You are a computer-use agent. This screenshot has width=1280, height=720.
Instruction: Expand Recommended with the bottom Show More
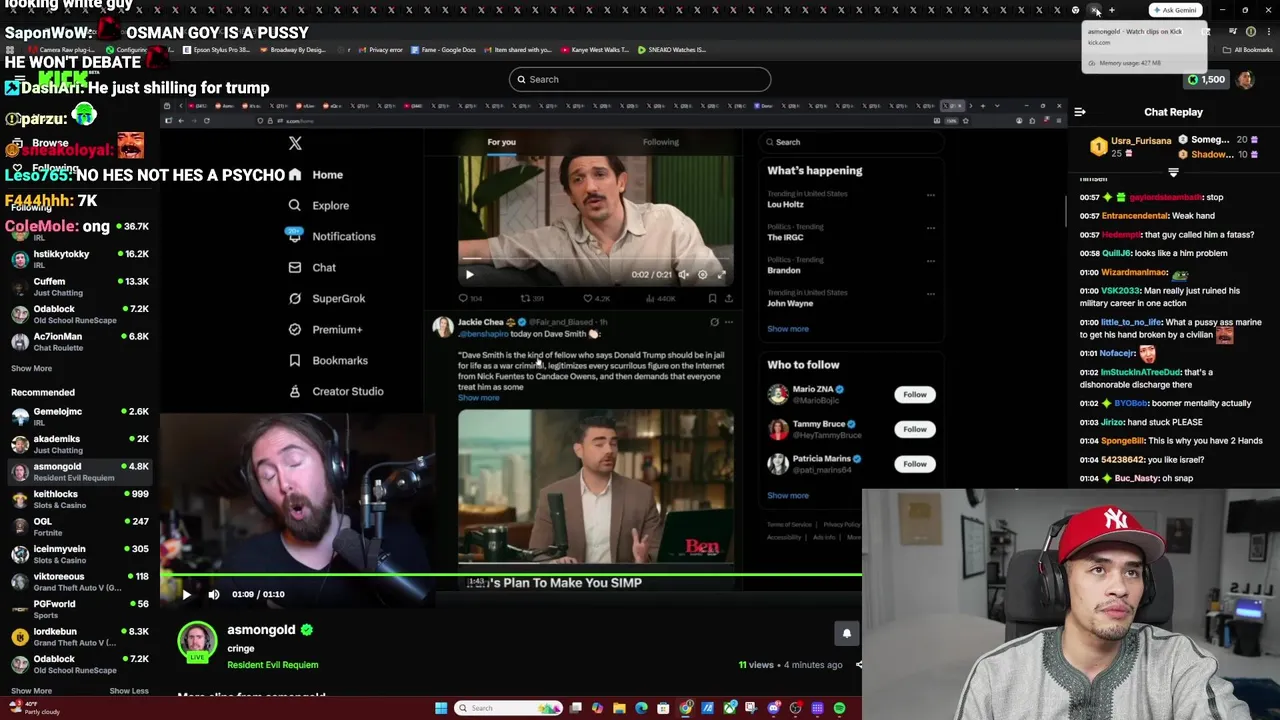click(31, 691)
